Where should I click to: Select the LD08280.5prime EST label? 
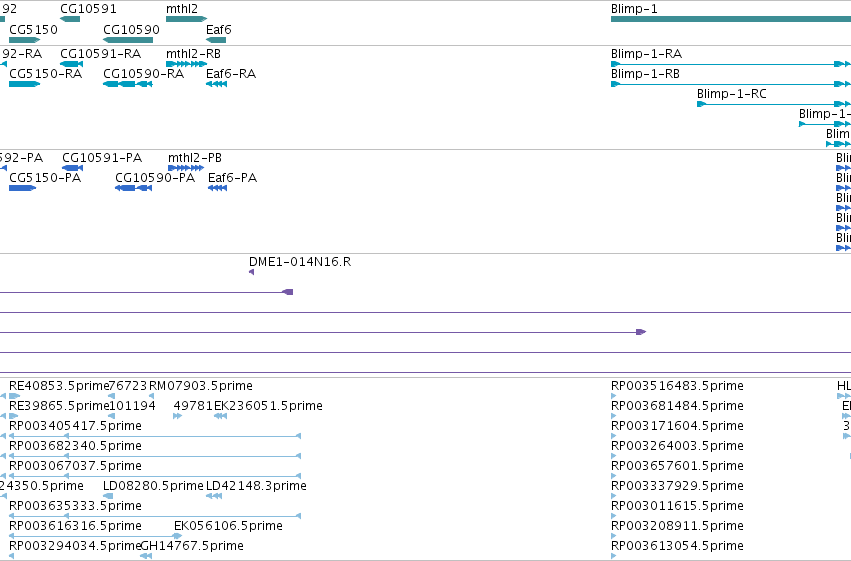point(153,486)
